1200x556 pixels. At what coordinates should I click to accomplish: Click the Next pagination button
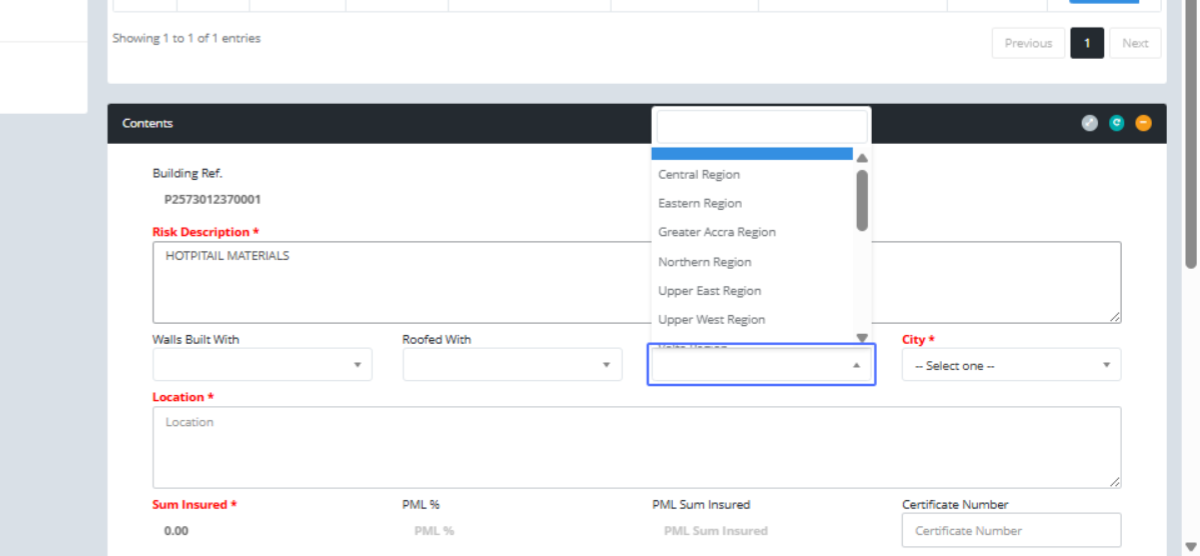point(1135,43)
